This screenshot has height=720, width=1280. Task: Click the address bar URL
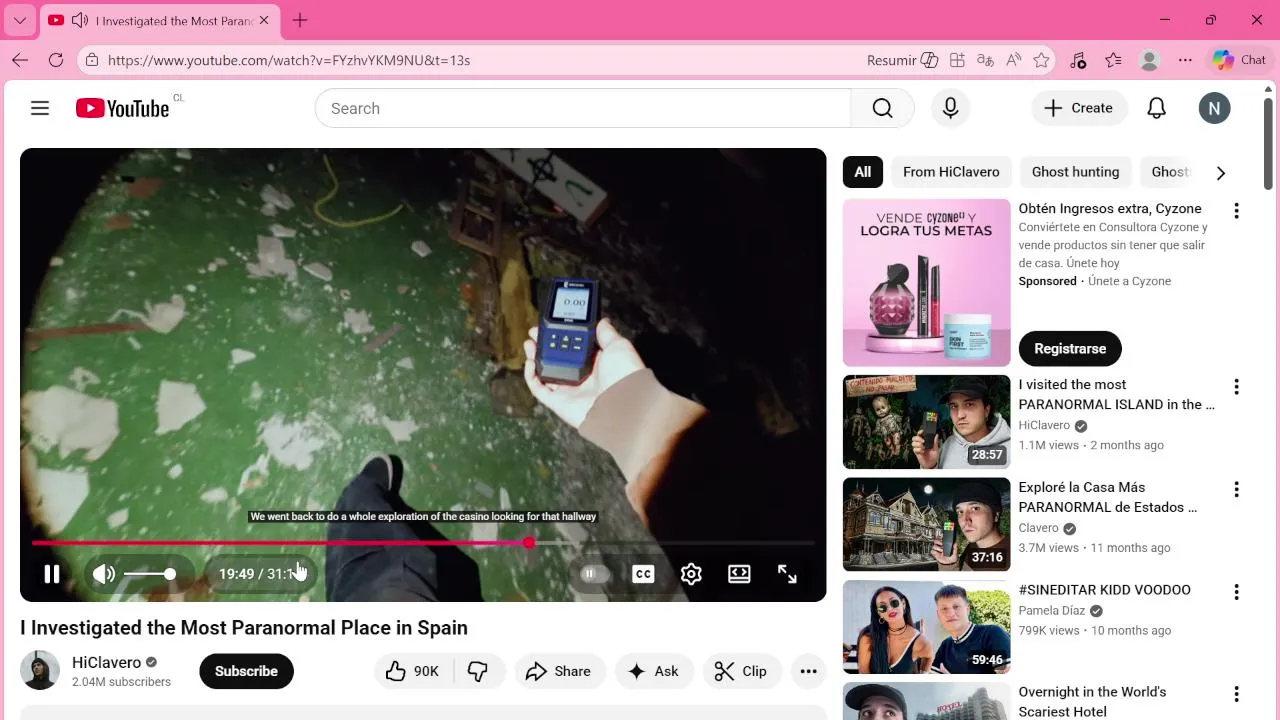click(x=289, y=60)
